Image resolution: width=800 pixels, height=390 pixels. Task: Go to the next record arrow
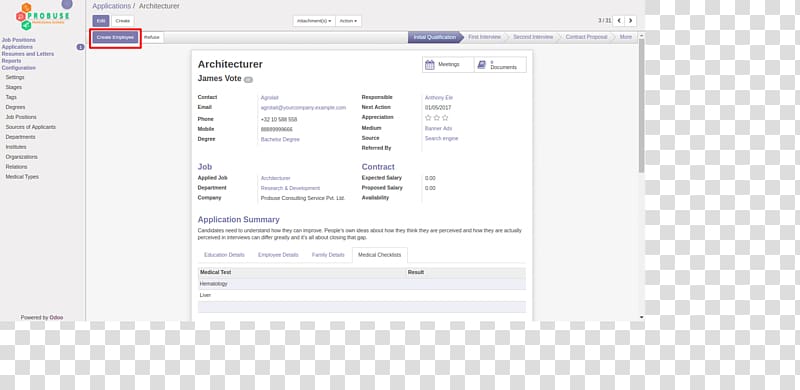pos(631,21)
